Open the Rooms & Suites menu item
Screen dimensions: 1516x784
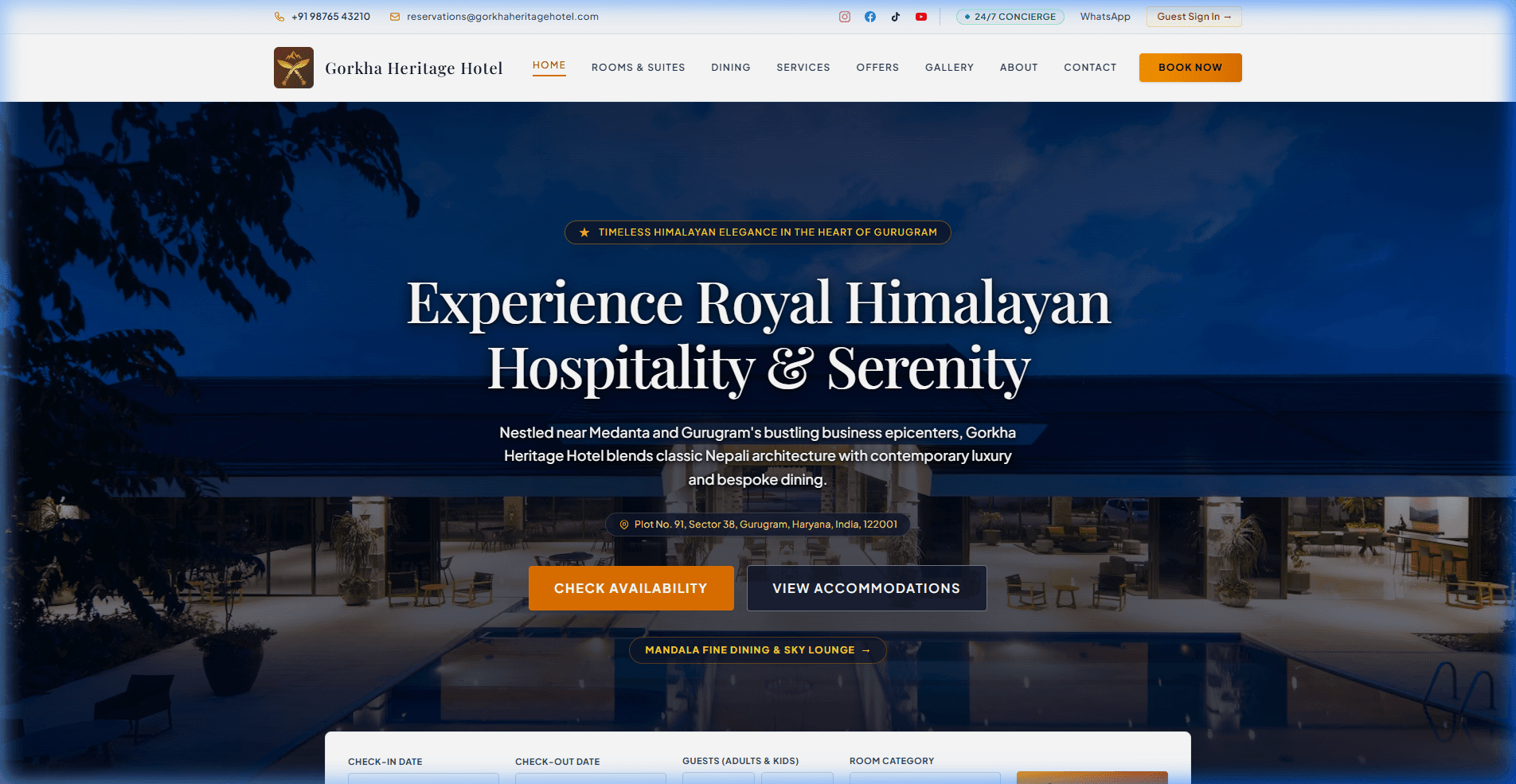(x=639, y=68)
